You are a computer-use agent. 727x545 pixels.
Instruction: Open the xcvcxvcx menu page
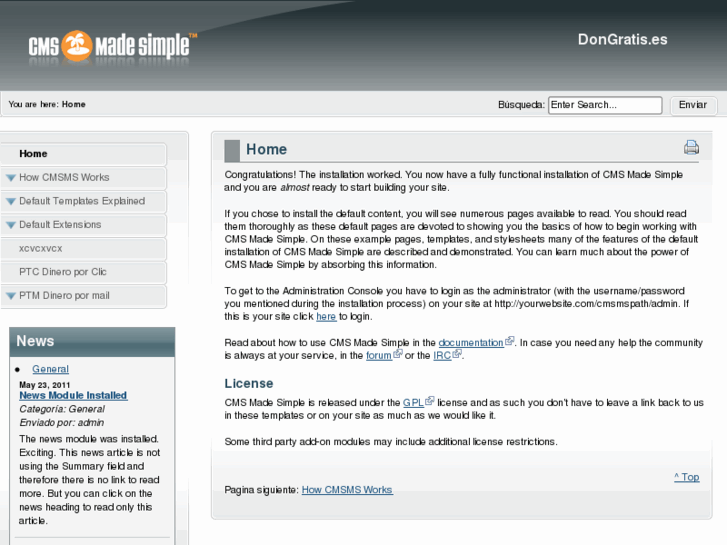[83, 249]
